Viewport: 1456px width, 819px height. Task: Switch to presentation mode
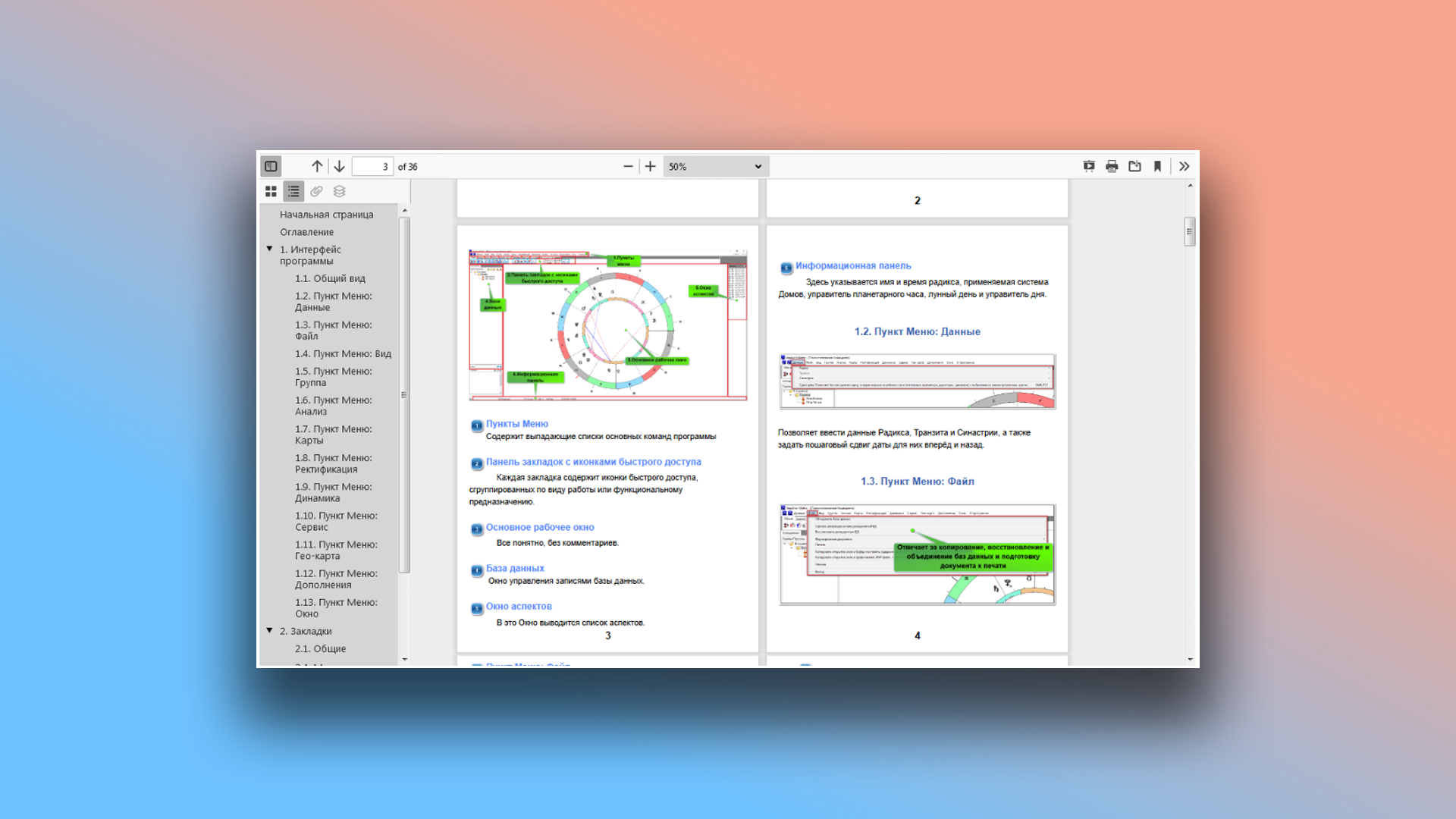coord(1089,166)
